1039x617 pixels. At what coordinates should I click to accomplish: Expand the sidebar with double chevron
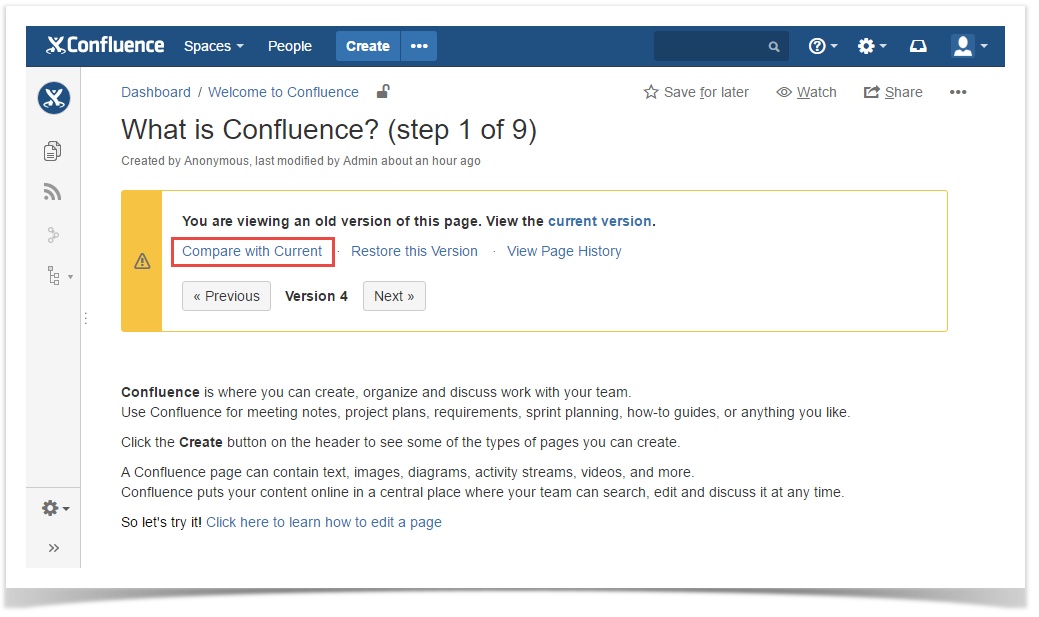[54, 548]
